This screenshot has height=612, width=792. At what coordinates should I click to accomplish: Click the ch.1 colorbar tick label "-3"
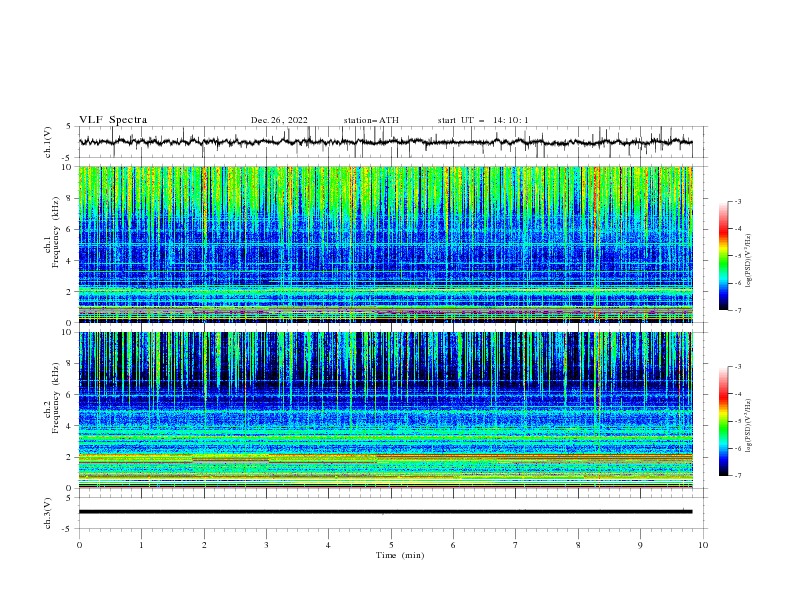pyautogui.click(x=738, y=201)
